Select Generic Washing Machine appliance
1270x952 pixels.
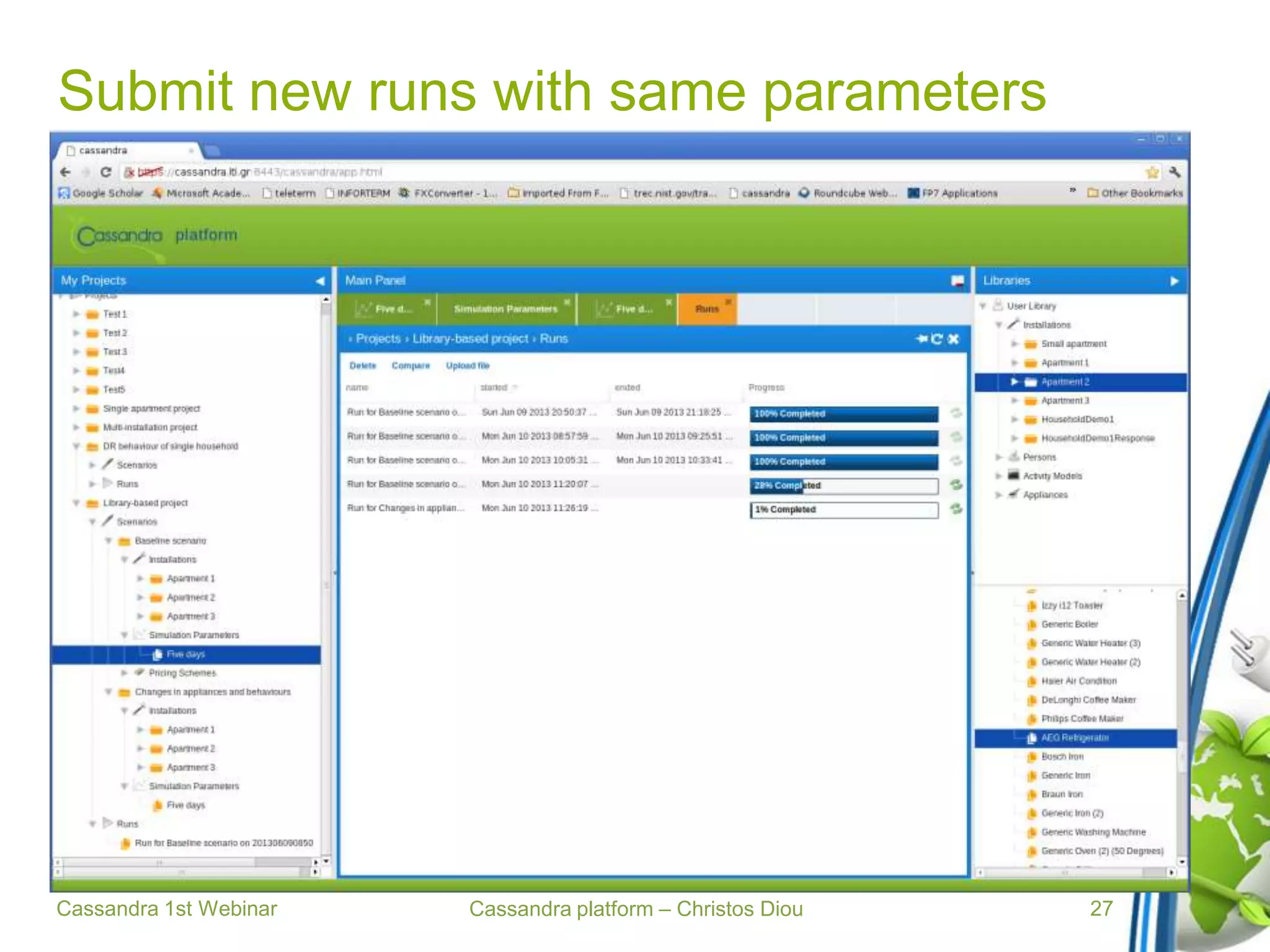tap(1093, 832)
